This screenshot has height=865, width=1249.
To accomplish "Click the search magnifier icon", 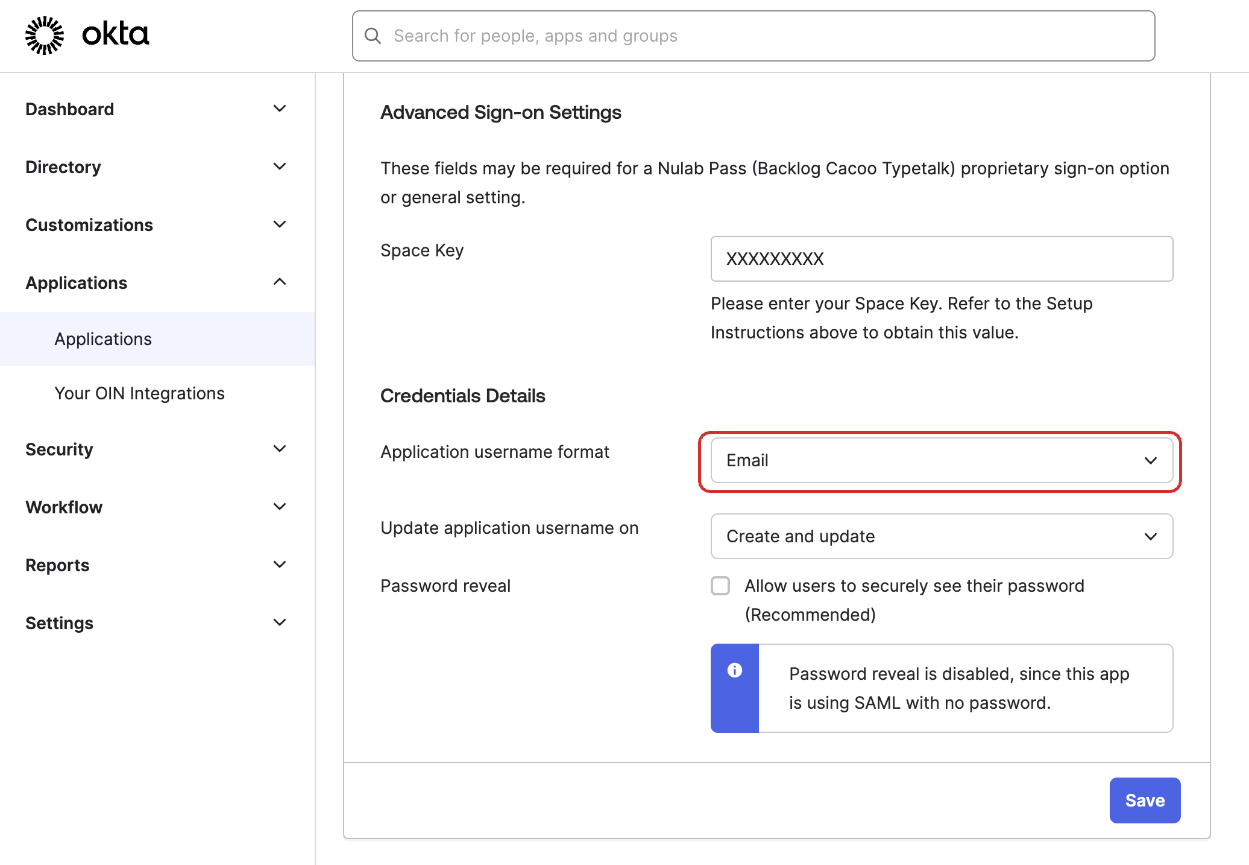I will click(373, 36).
